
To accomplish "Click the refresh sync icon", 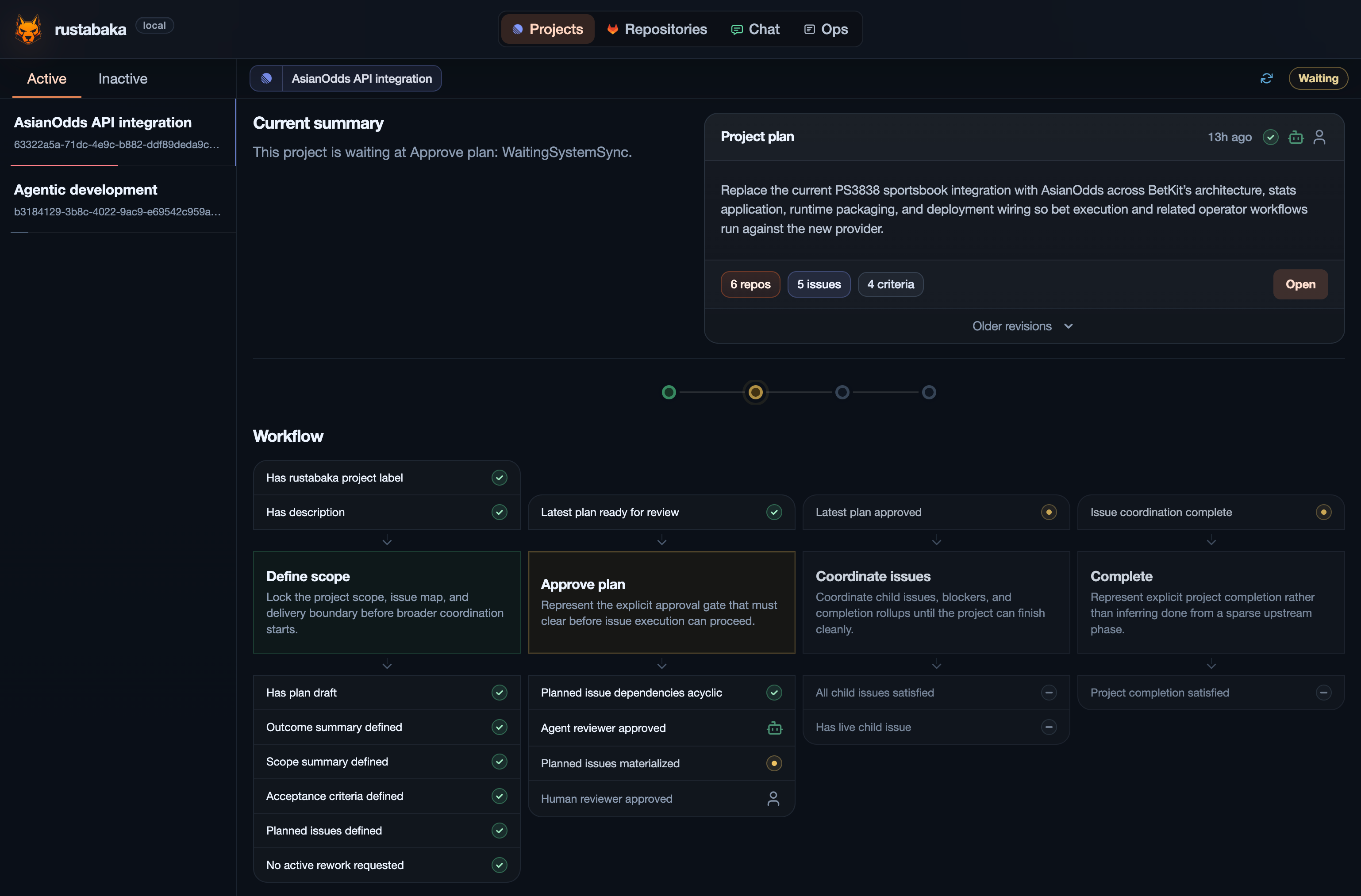I will pos(1266,78).
